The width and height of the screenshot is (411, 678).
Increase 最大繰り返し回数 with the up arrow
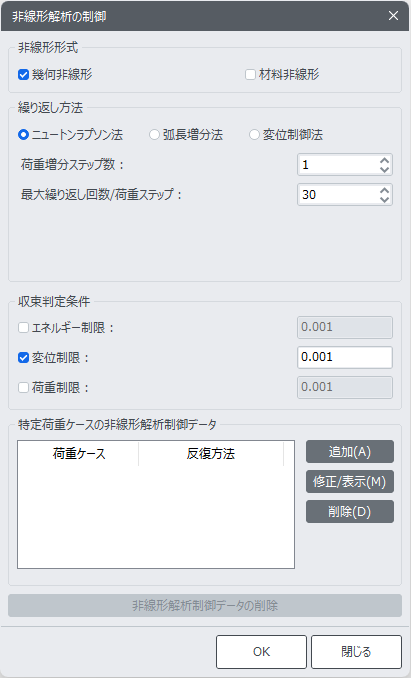pos(384,190)
